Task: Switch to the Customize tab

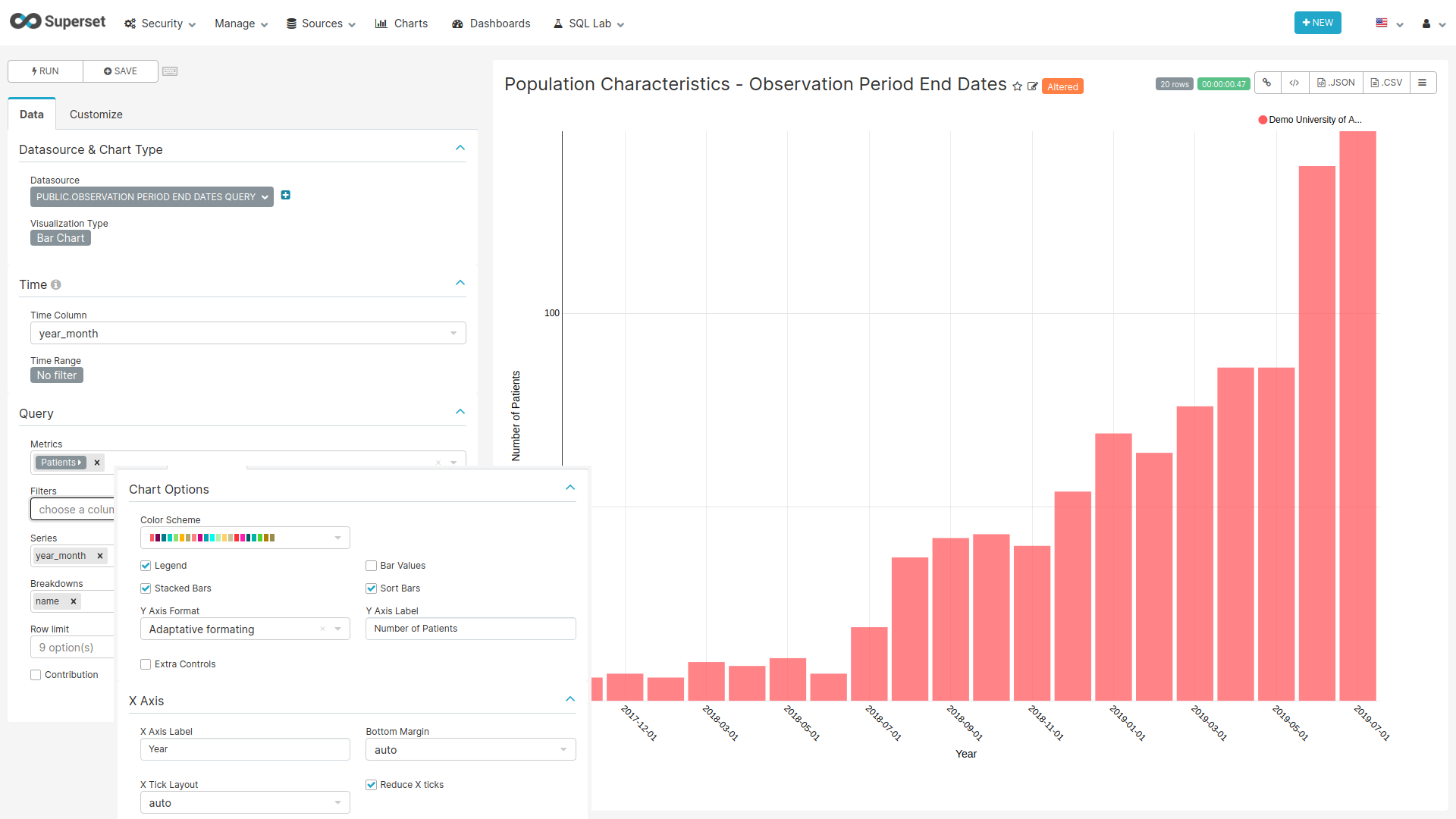Action: pos(96,114)
